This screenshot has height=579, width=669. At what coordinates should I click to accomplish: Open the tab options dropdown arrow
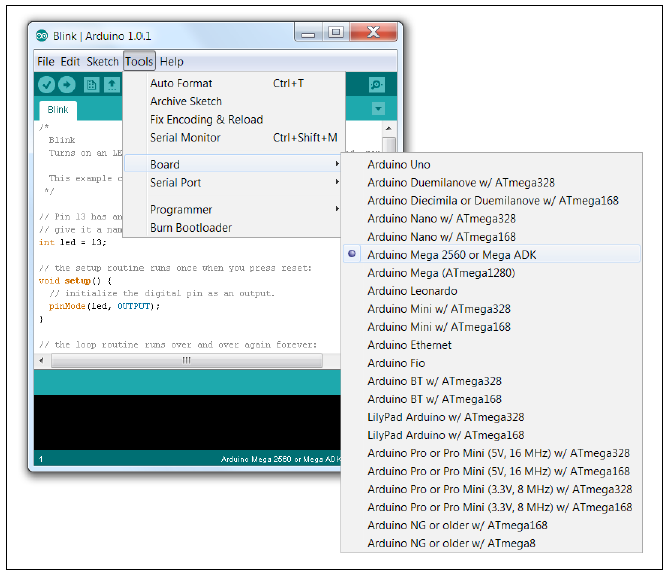pos(378,109)
